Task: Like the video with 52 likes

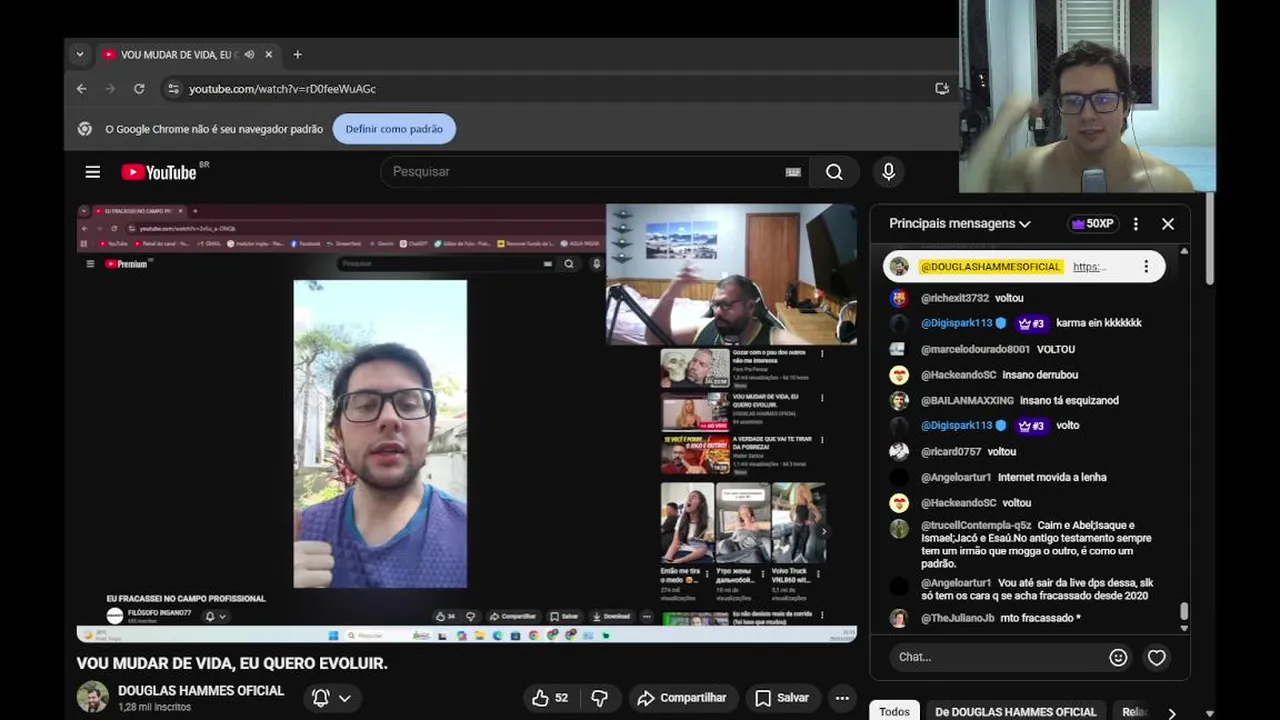Action: click(x=550, y=698)
